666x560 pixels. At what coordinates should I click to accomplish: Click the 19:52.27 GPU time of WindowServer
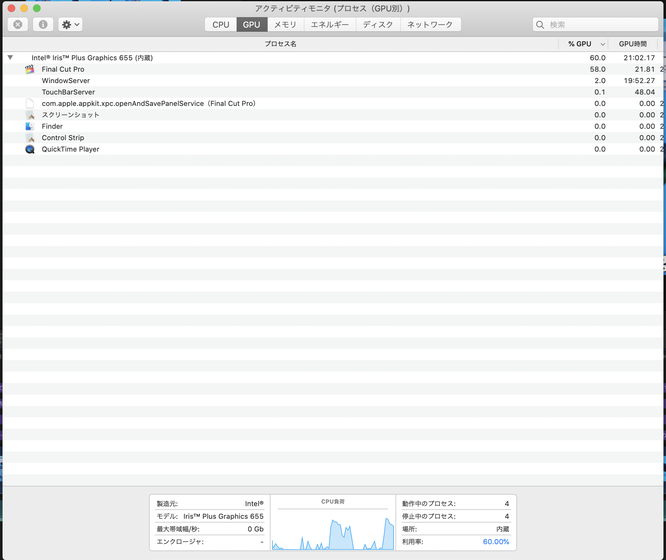click(639, 80)
